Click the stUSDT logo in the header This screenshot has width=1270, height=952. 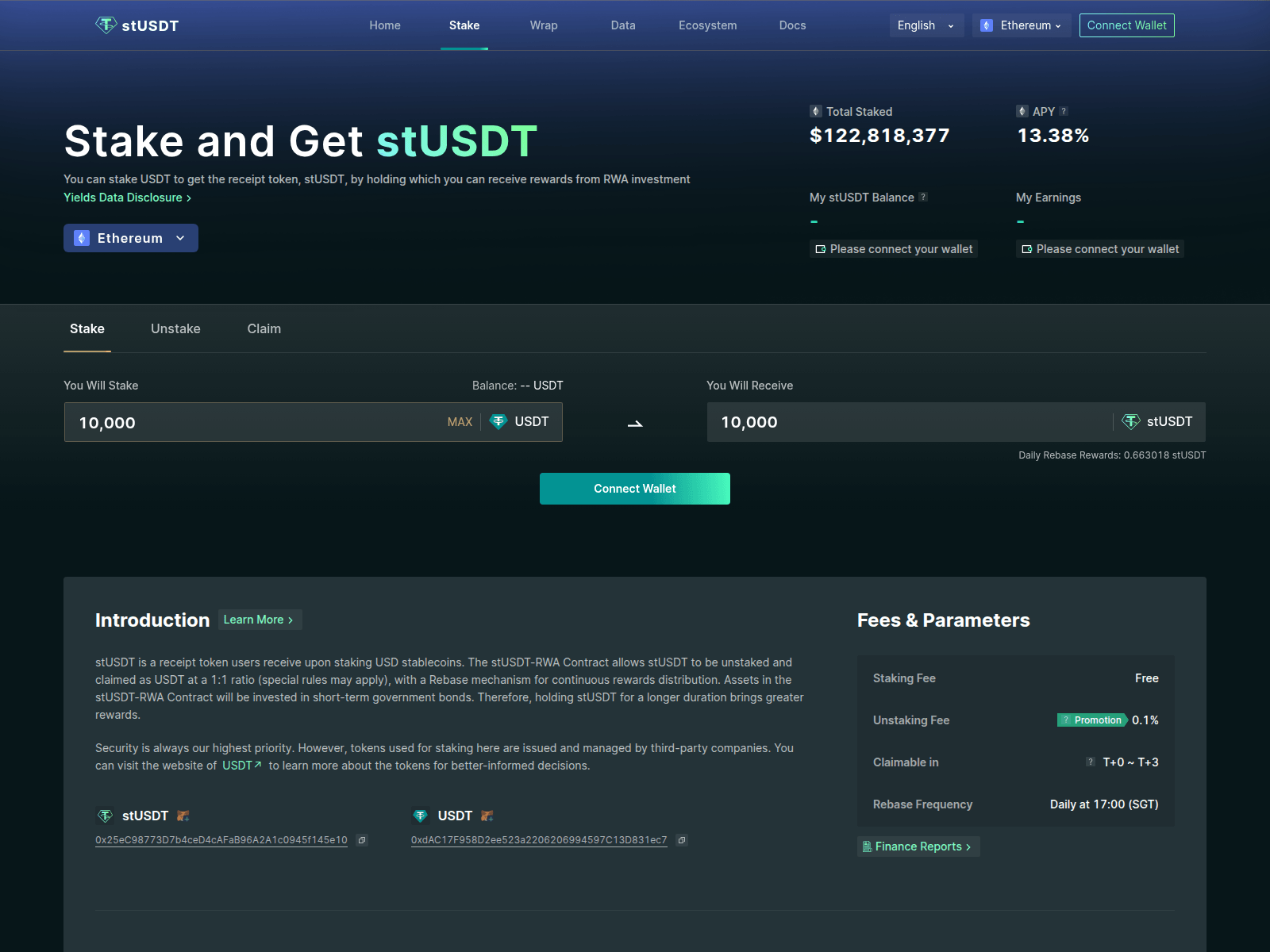click(137, 25)
